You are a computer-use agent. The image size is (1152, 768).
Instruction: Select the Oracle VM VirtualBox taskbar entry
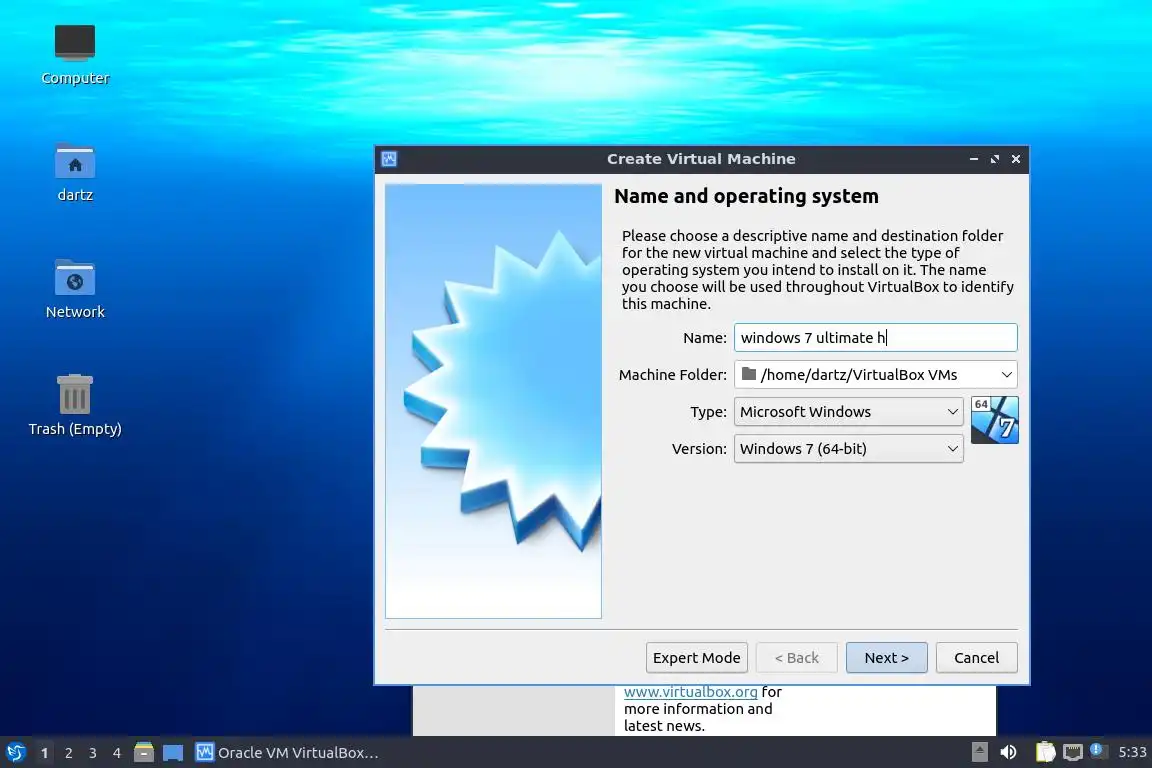pyautogui.click(x=287, y=753)
